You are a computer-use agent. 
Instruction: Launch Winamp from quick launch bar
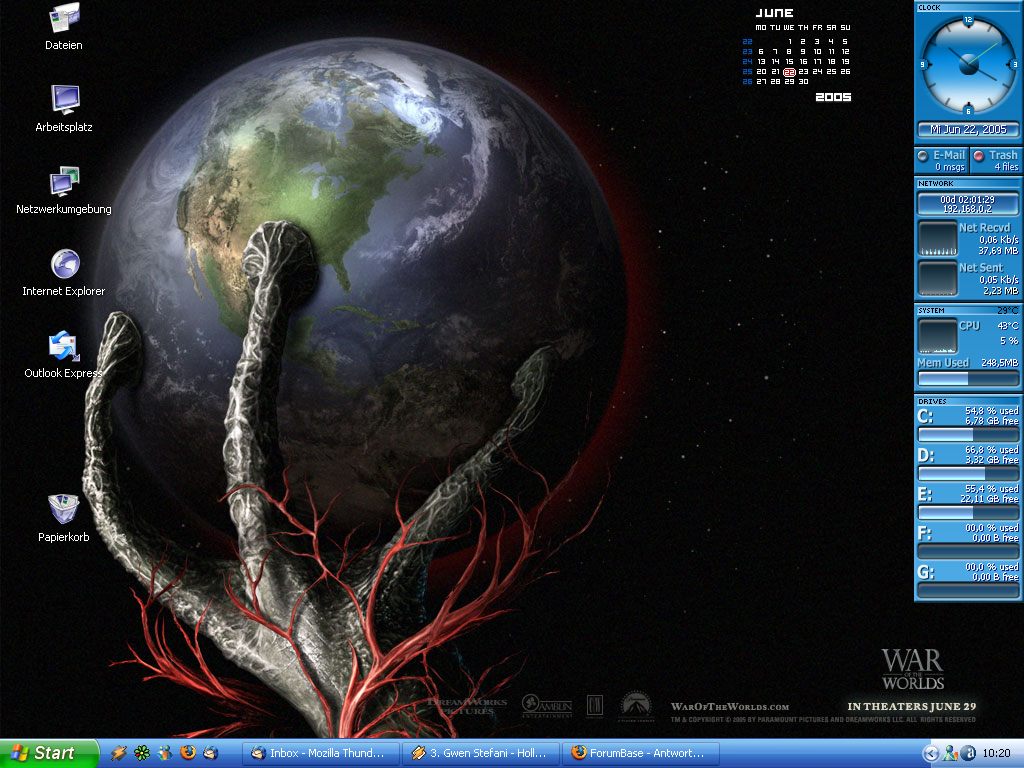(118, 753)
